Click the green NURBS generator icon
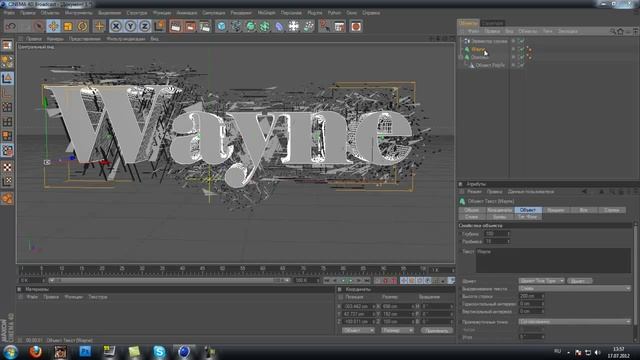 click(250, 26)
